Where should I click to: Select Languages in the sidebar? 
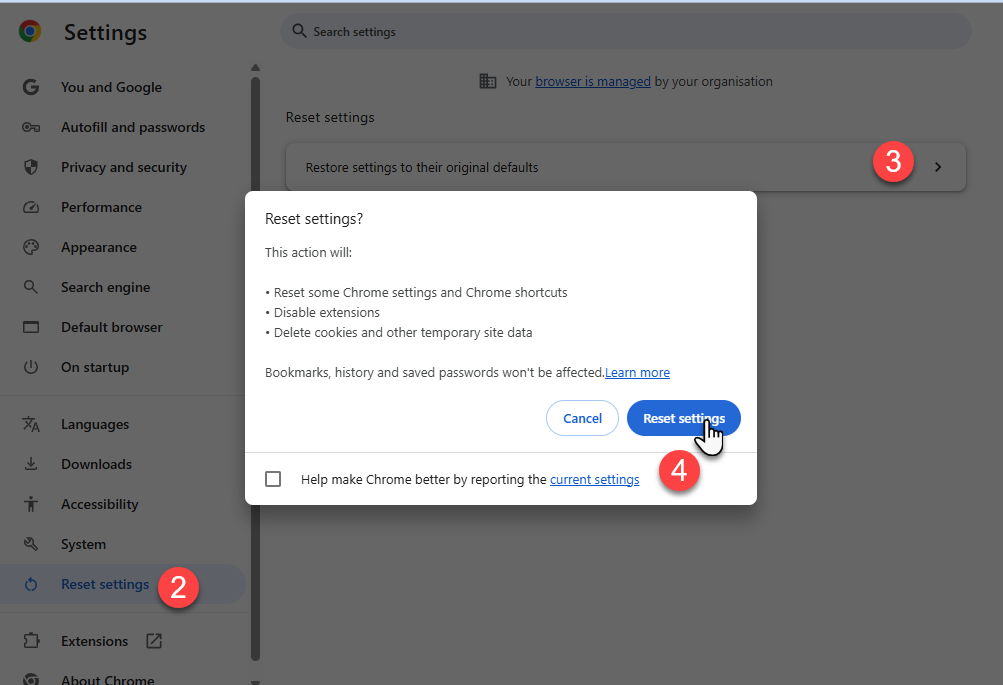point(95,424)
